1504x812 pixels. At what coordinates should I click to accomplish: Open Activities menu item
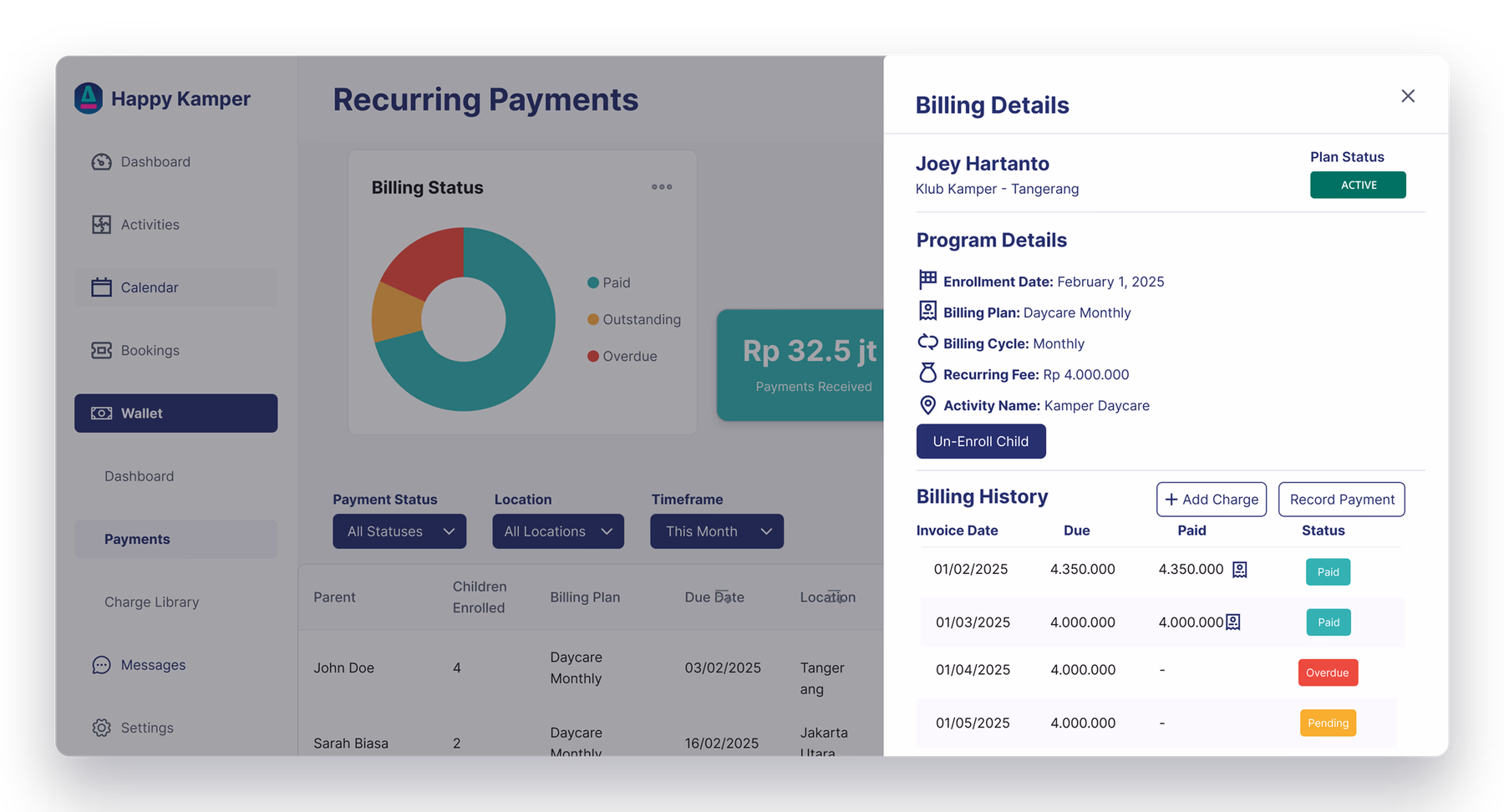point(175,225)
